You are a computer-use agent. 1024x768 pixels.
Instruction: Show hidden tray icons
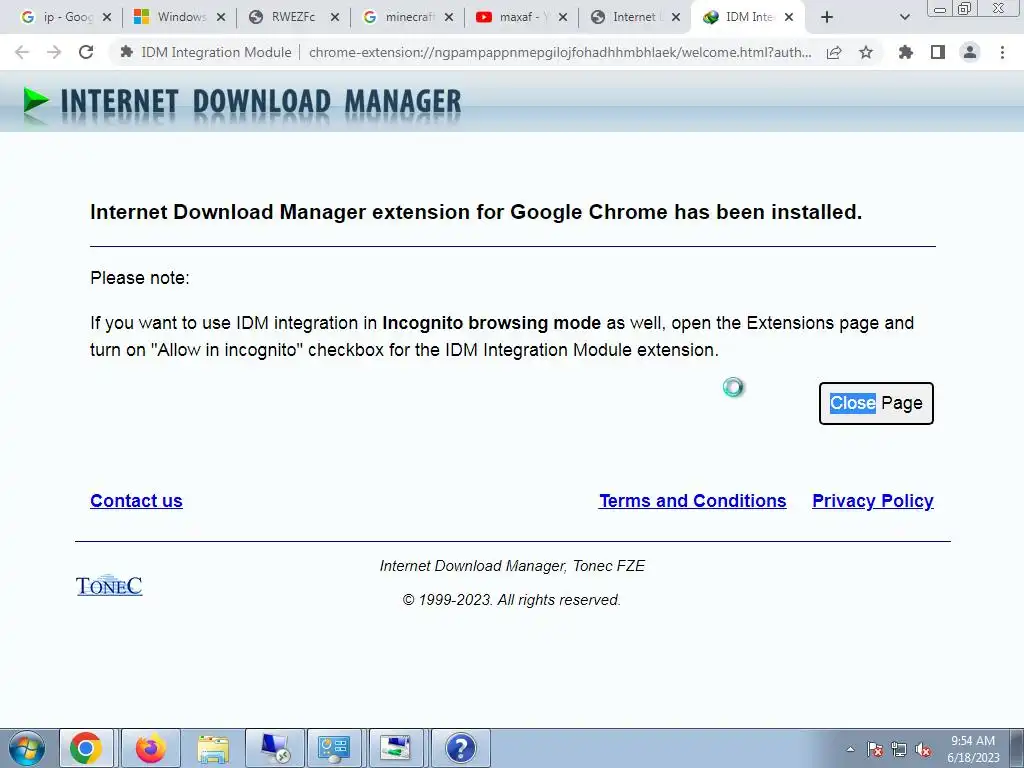coord(850,749)
